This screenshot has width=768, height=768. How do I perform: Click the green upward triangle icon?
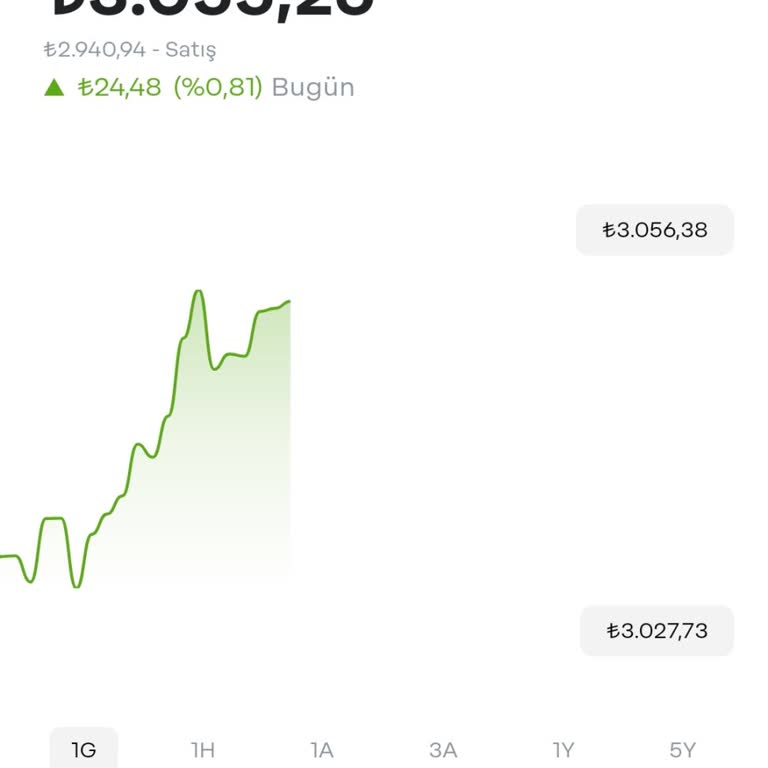pos(54,88)
